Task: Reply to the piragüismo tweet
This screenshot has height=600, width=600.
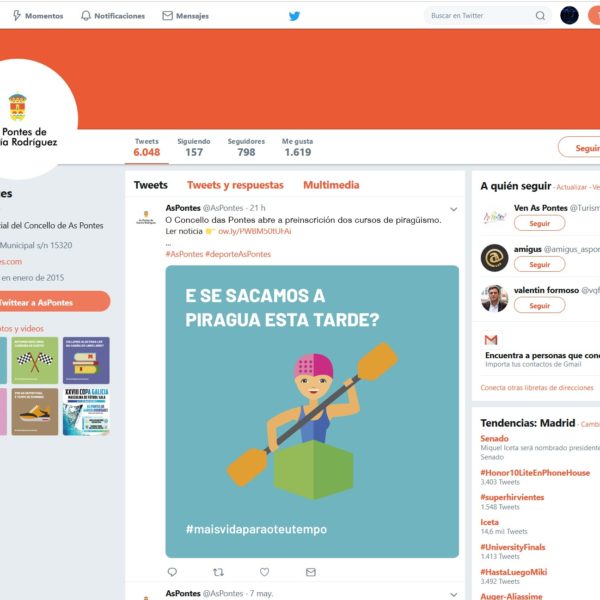Action: tap(172, 572)
